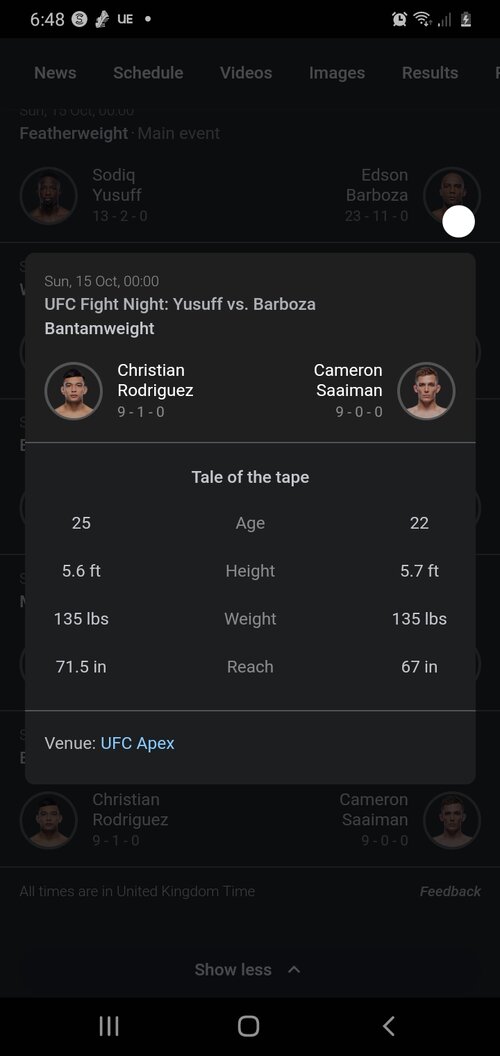
Task: Tap the Wi-Fi status icon
Action: pos(423,20)
